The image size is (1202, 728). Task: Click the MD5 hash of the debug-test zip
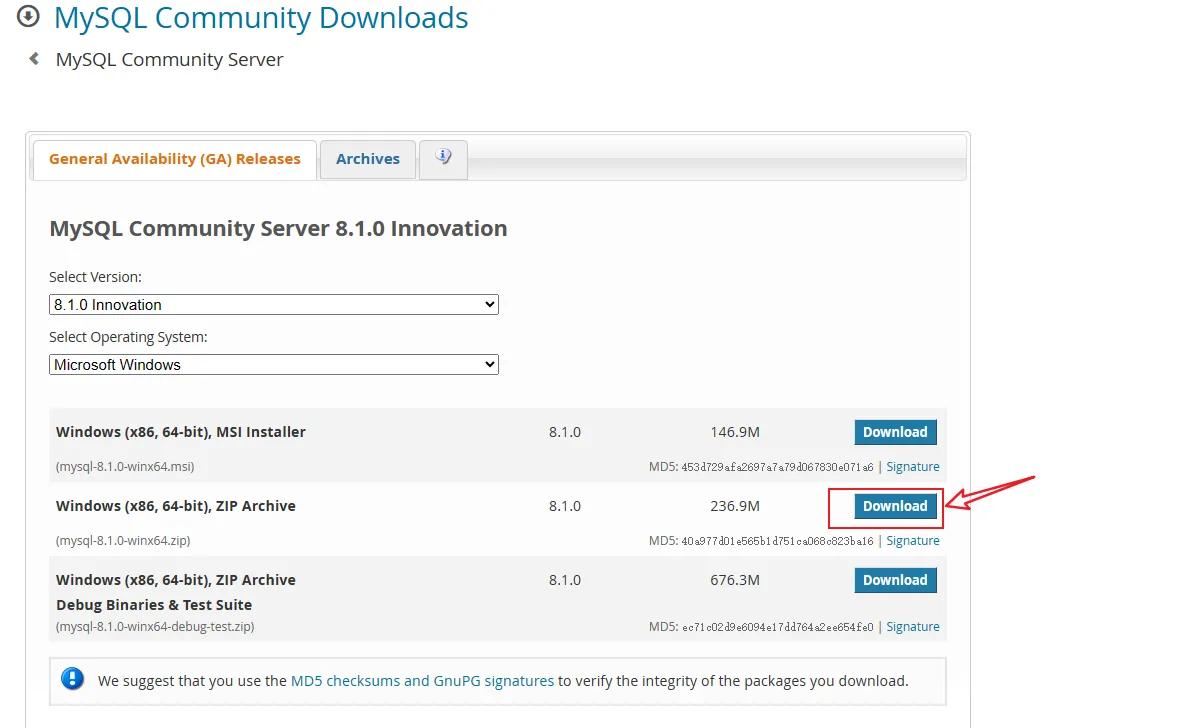[x=778, y=627]
